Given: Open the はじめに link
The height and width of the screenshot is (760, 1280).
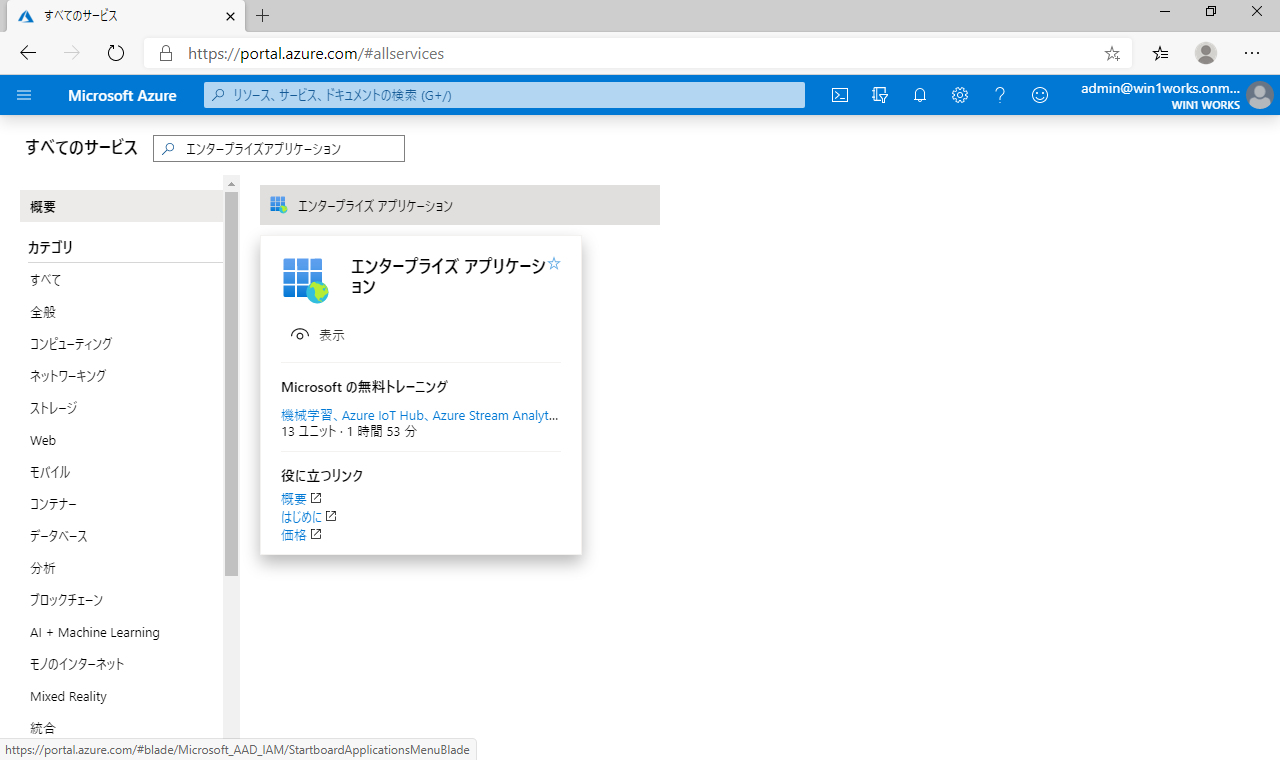Looking at the screenshot, I should (x=302, y=516).
